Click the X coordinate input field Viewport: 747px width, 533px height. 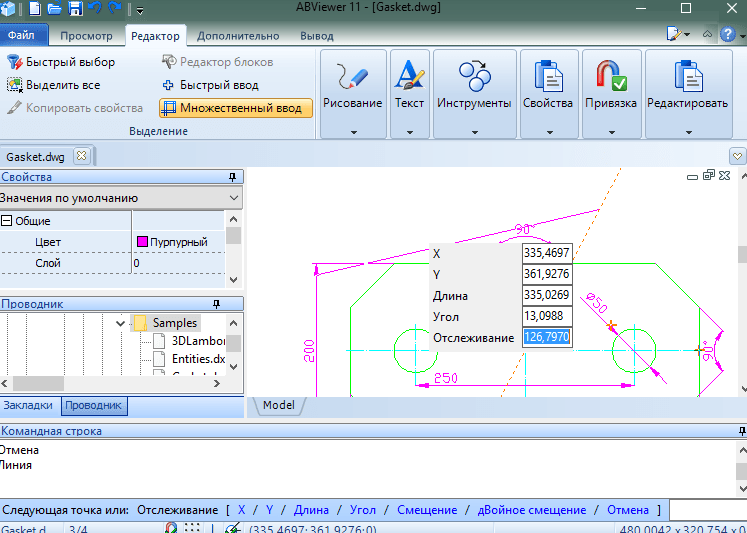pyautogui.click(x=547, y=253)
